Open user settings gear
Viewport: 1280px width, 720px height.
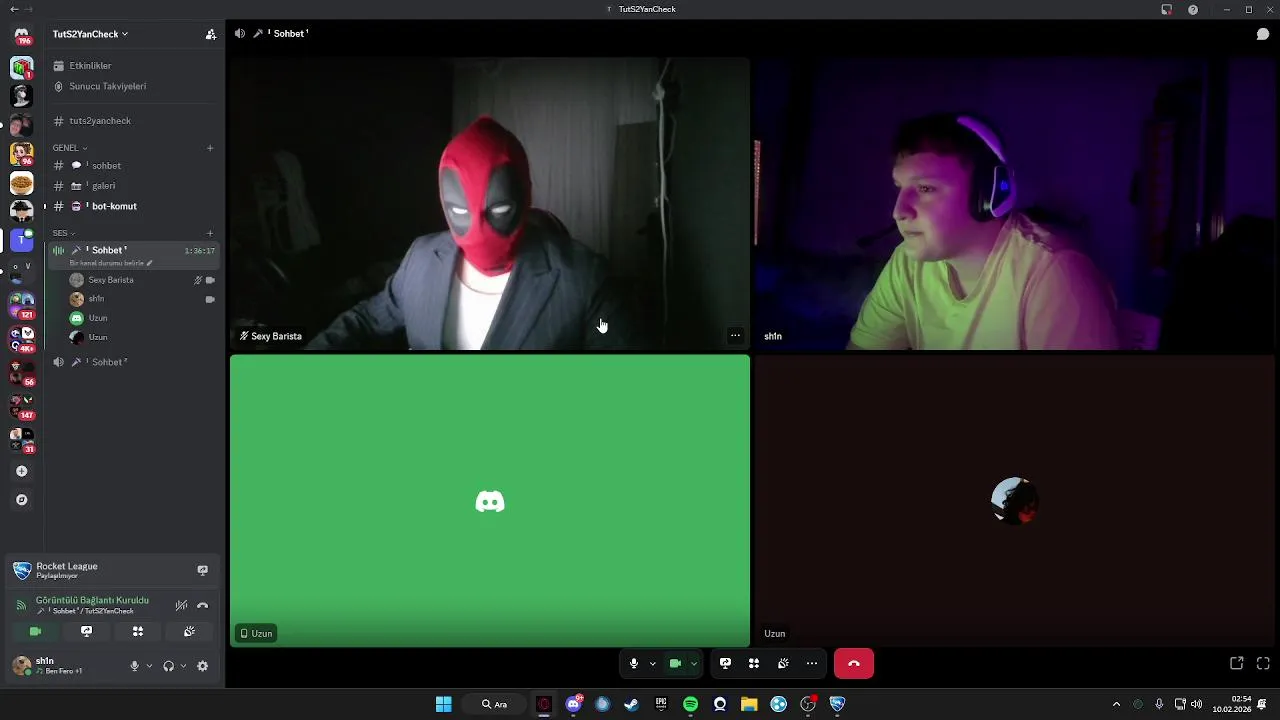point(202,666)
